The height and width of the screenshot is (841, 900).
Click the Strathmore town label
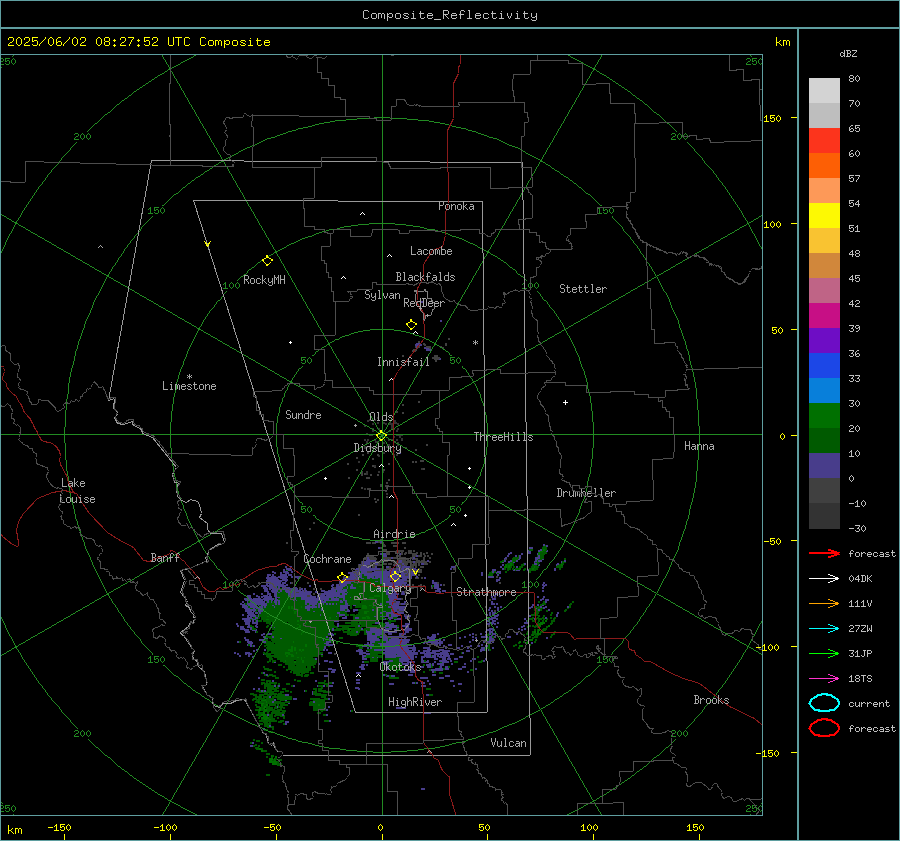(x=486, y=592)
